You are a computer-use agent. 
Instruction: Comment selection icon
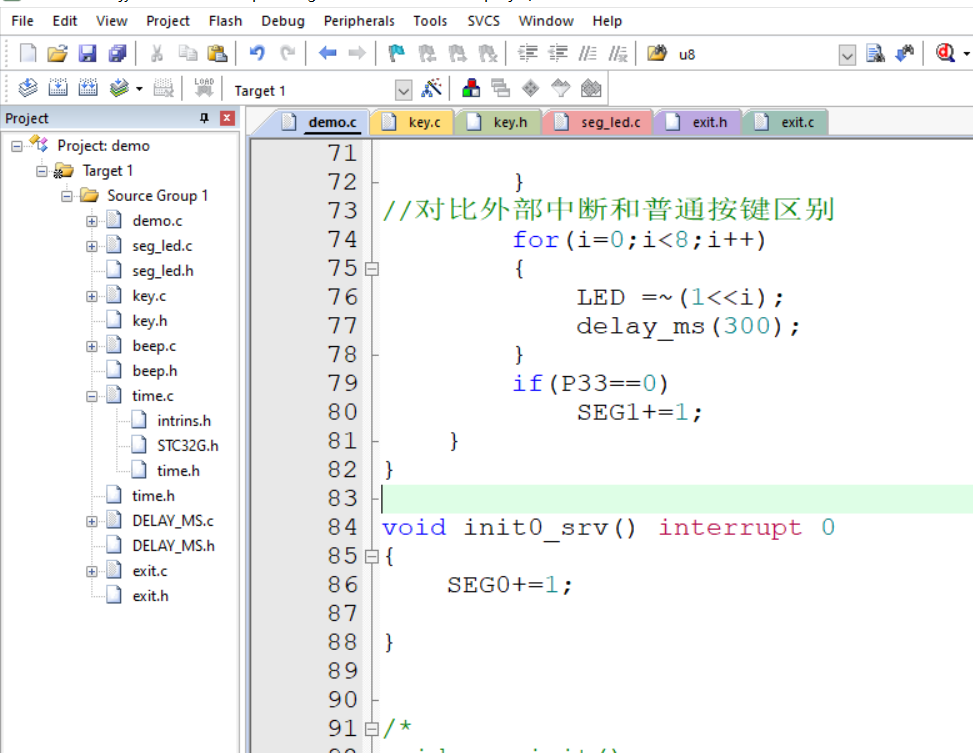588,53
